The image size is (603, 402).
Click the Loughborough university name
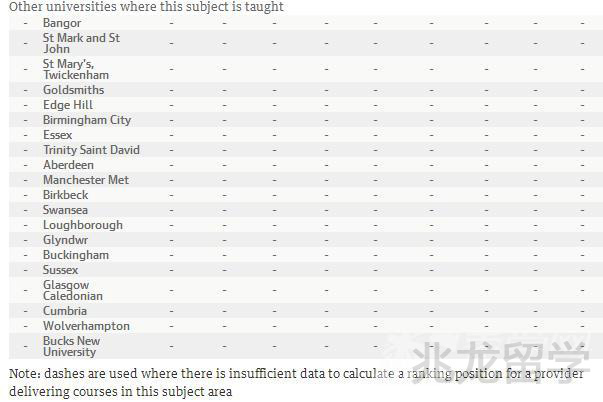83,225
